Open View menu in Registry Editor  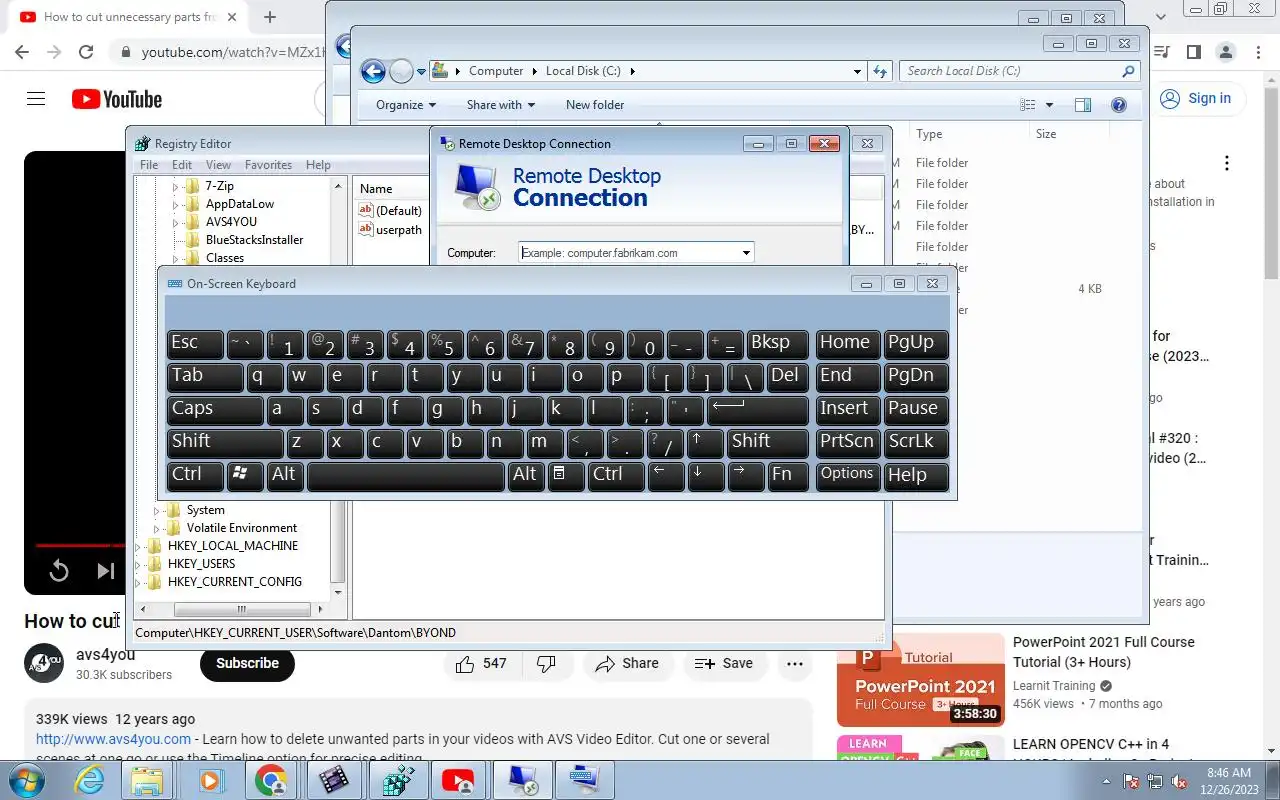[218, 165]
